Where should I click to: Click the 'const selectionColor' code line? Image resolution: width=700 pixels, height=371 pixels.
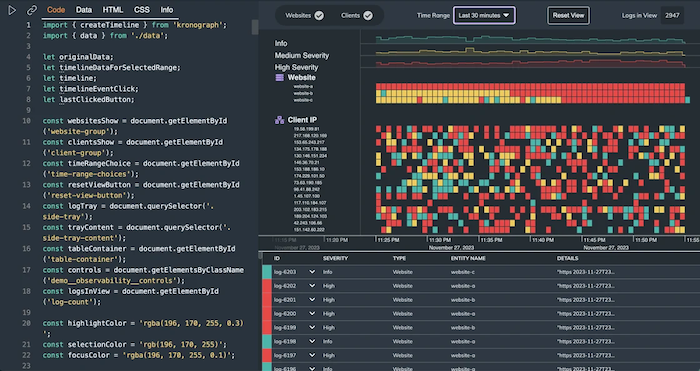point(134,345)
